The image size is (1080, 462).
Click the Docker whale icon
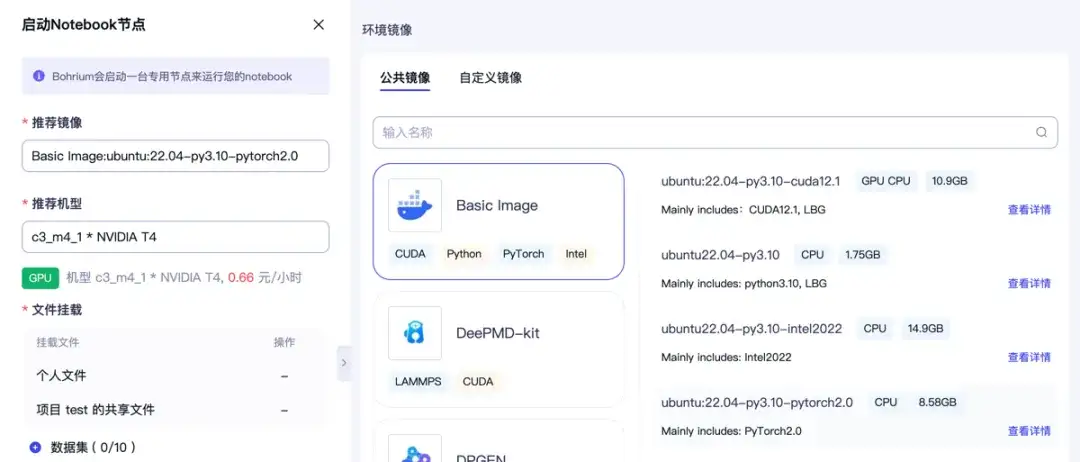pos(415,205)
